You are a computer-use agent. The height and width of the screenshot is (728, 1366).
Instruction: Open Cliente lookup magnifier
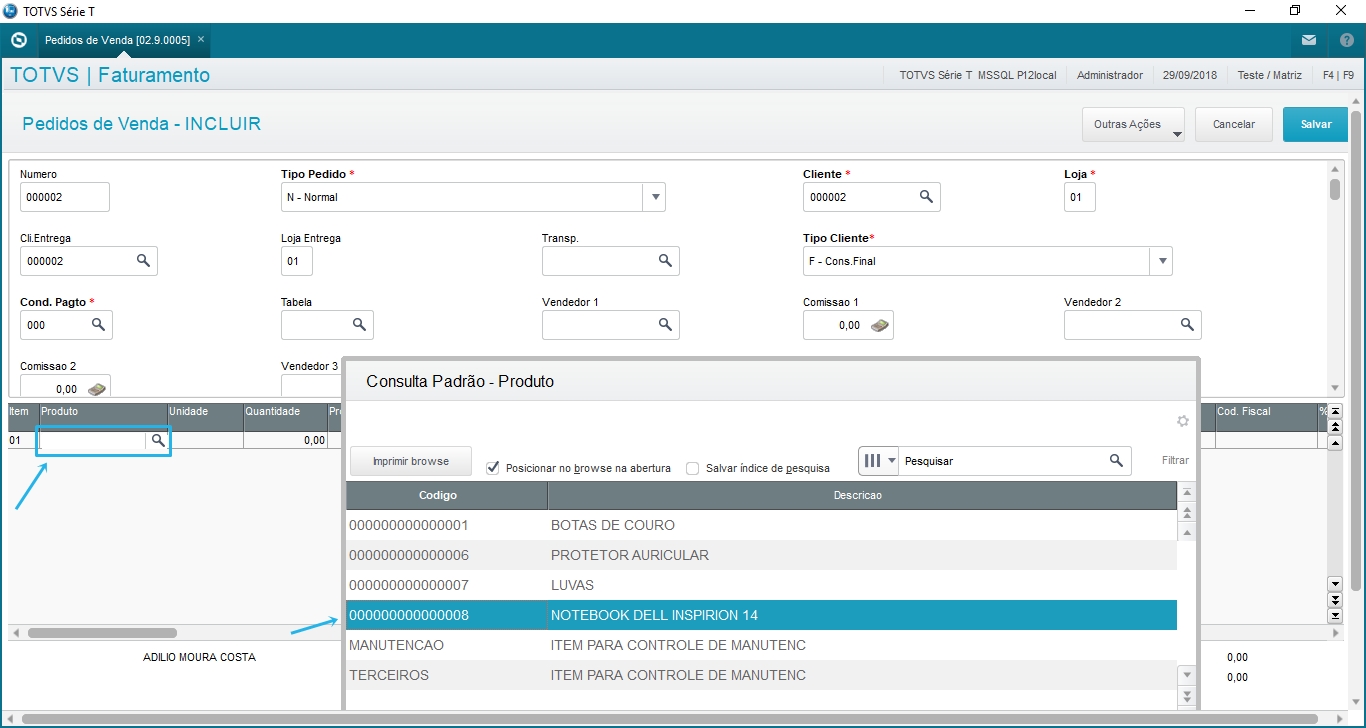pyautogui.click(x=927, y=197)
